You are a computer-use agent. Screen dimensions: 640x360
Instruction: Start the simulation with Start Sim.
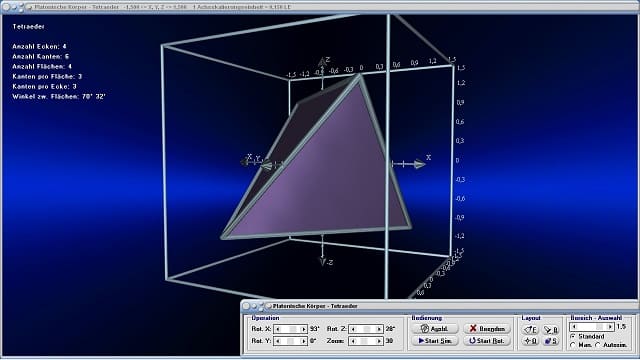pos(435,341)
